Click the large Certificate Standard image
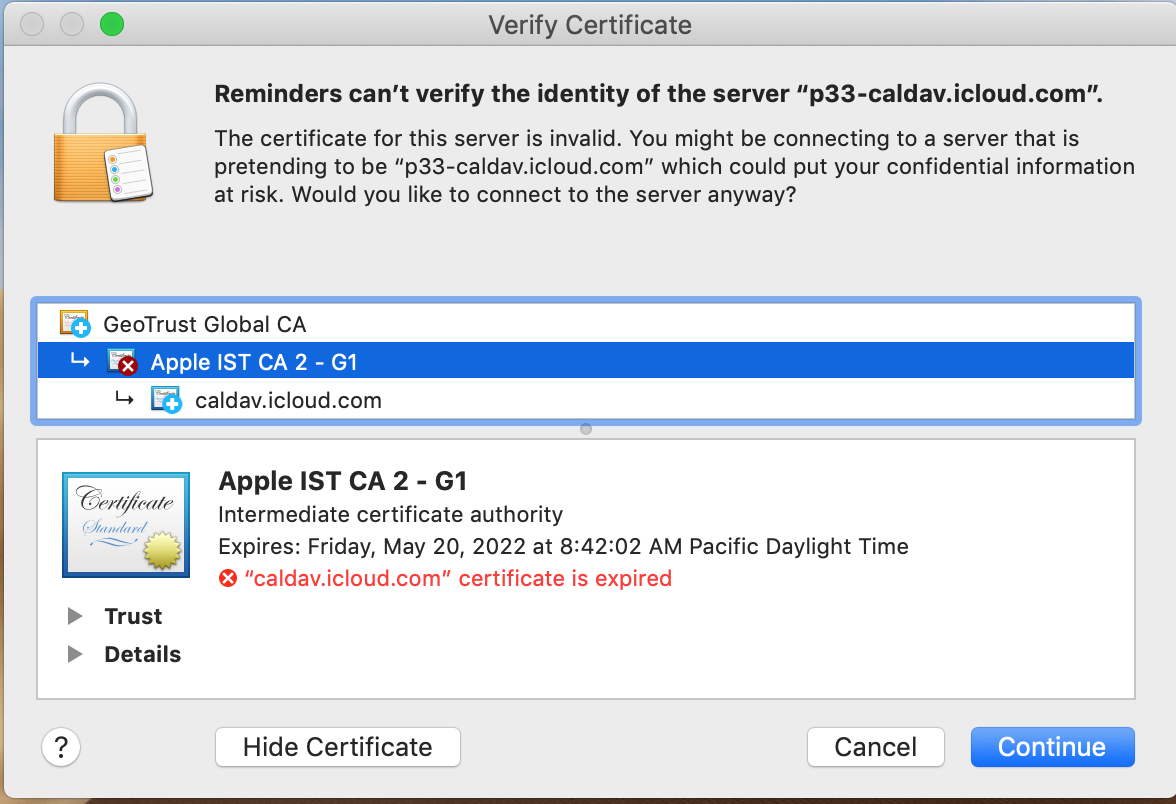 point(125,524)
